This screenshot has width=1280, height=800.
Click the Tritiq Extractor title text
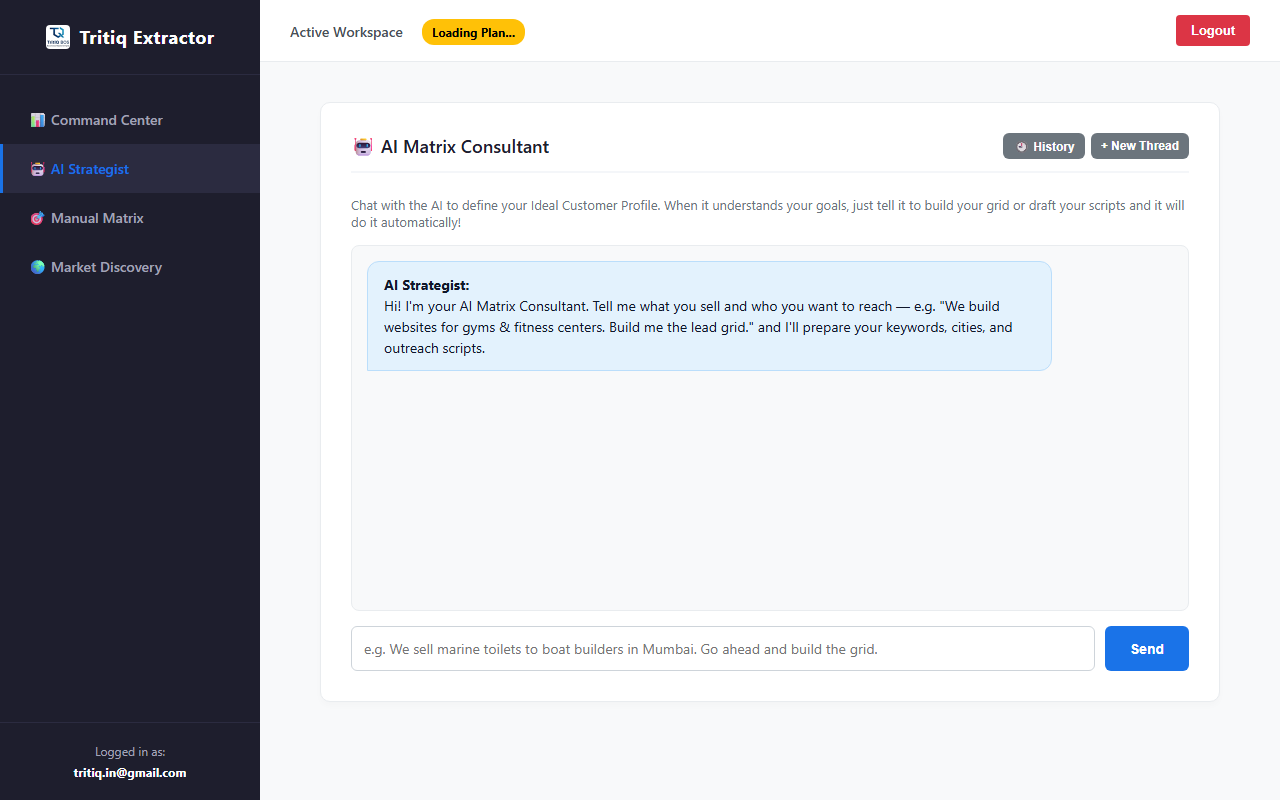click(x=147, y=38)
